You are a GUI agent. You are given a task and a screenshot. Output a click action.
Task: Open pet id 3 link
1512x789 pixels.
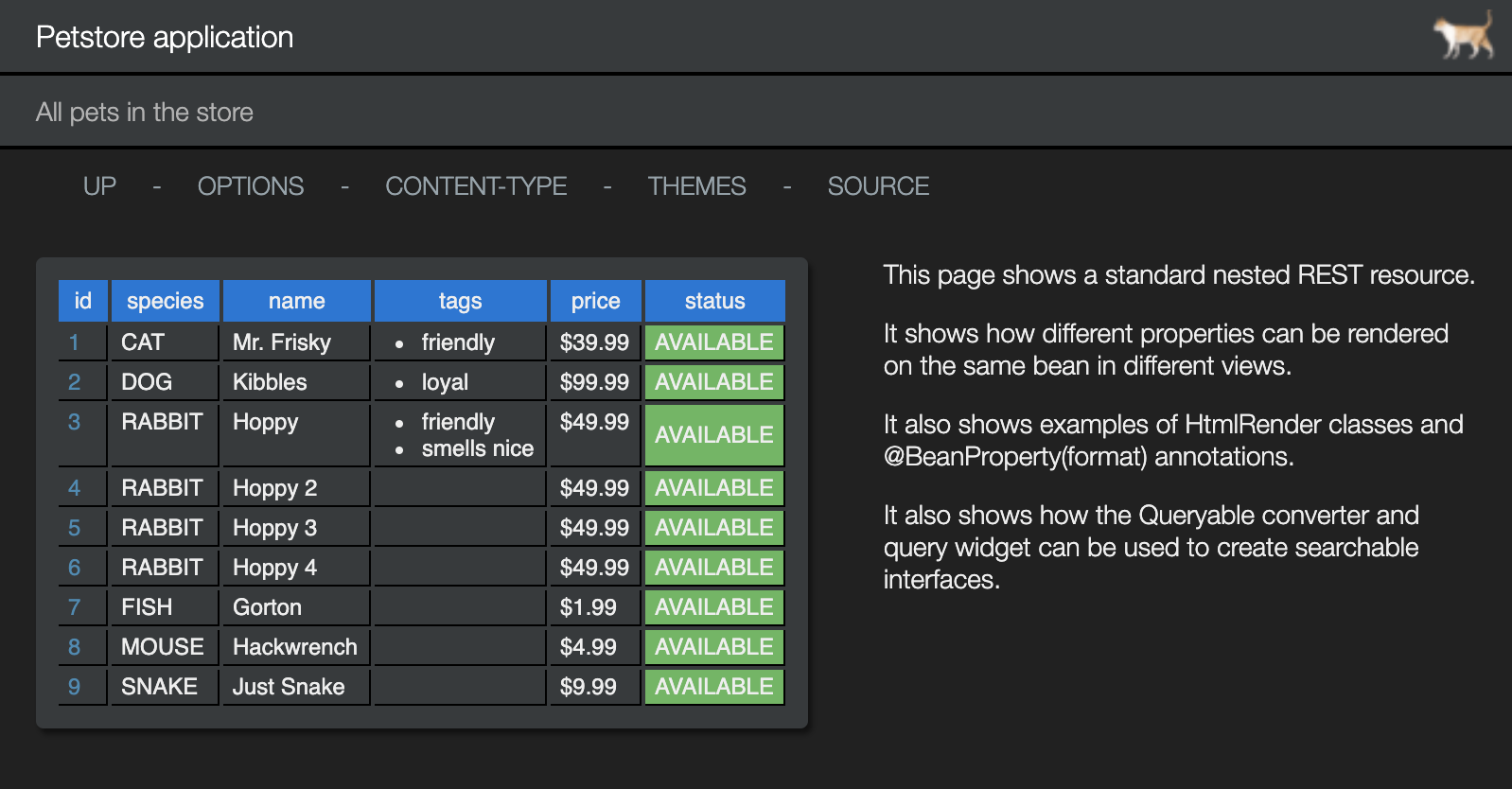pyautogui.click(x=74, y=422)
